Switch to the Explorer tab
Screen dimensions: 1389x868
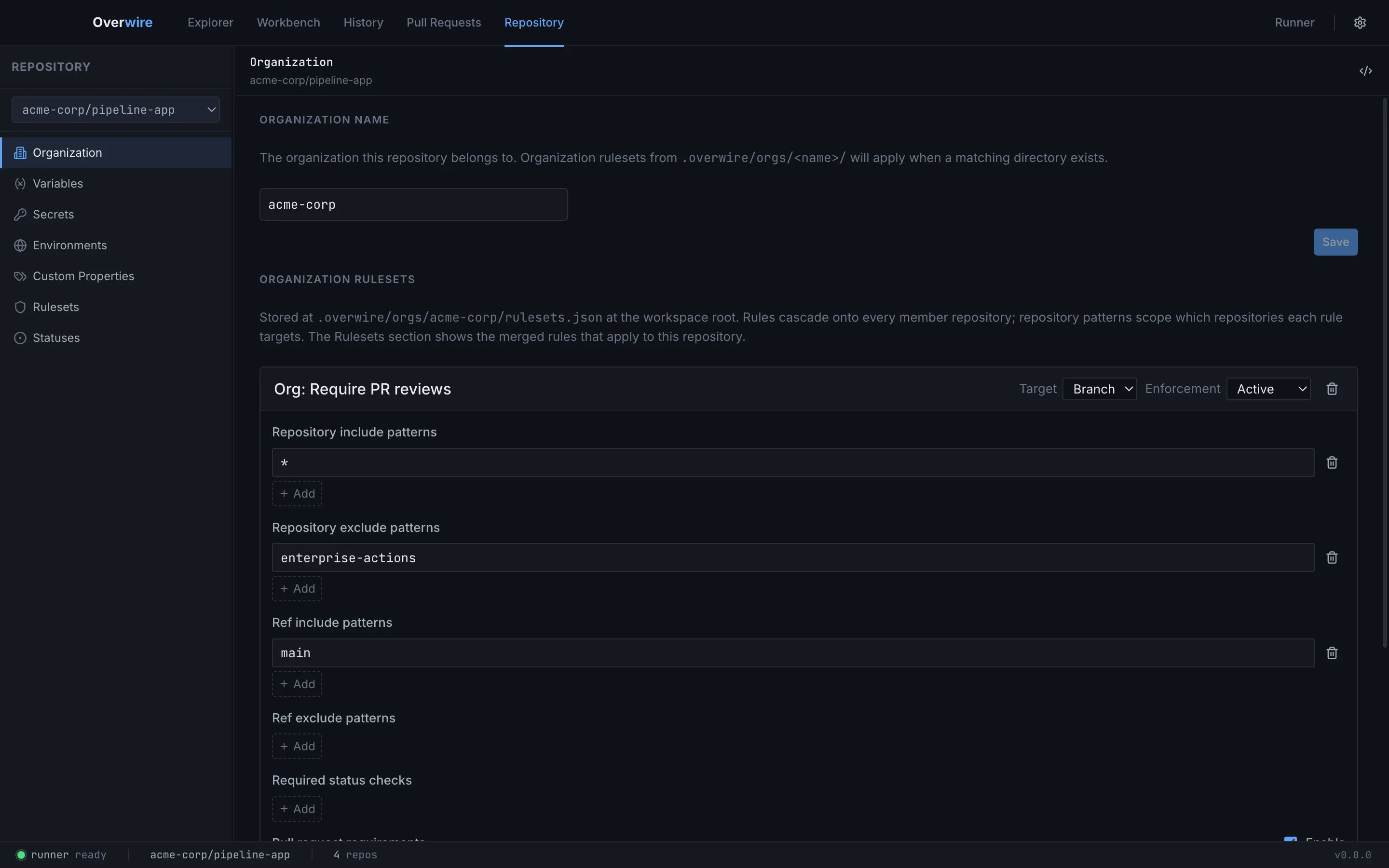[210, 22]
